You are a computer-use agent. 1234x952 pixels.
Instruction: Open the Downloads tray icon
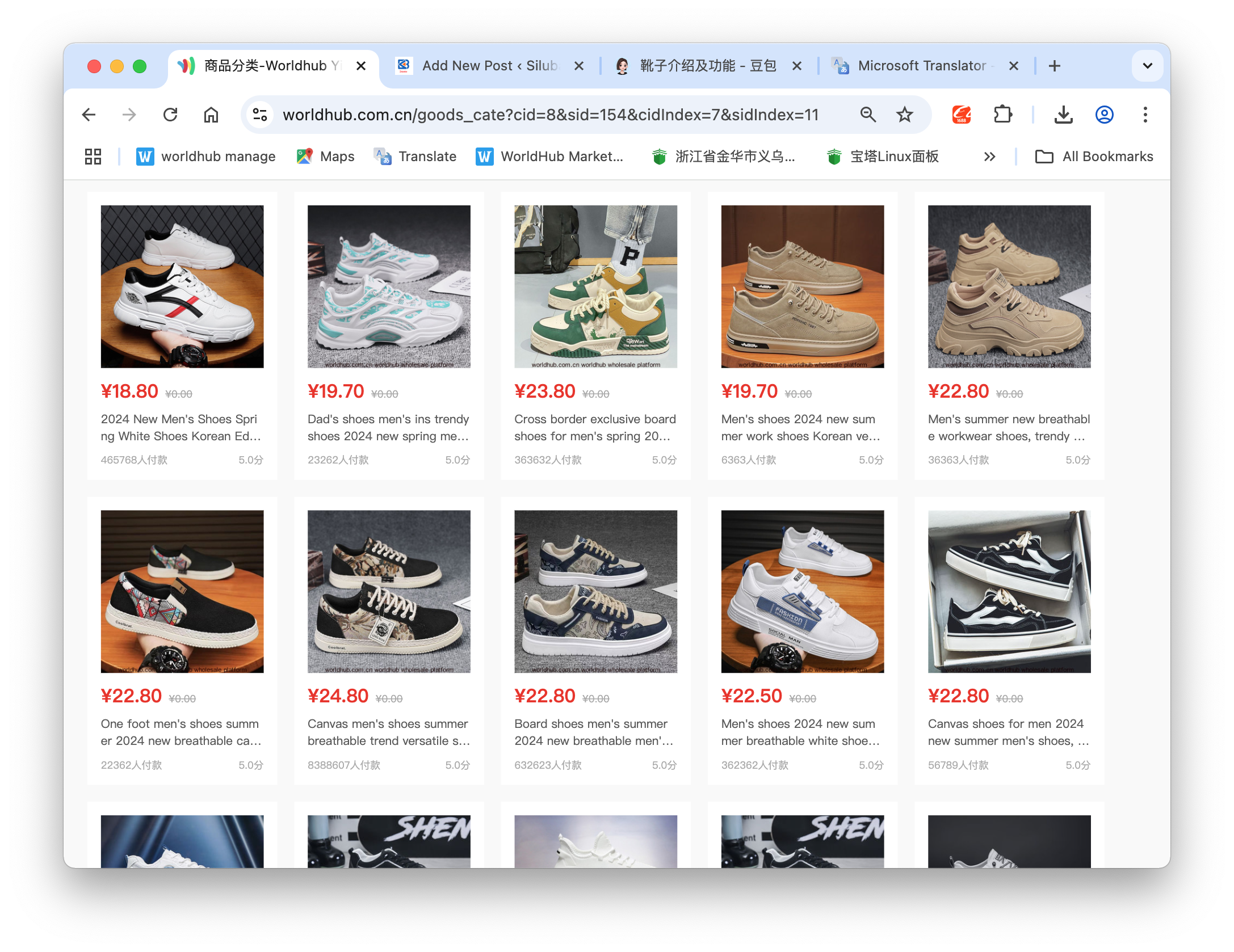click(1063, 115)
